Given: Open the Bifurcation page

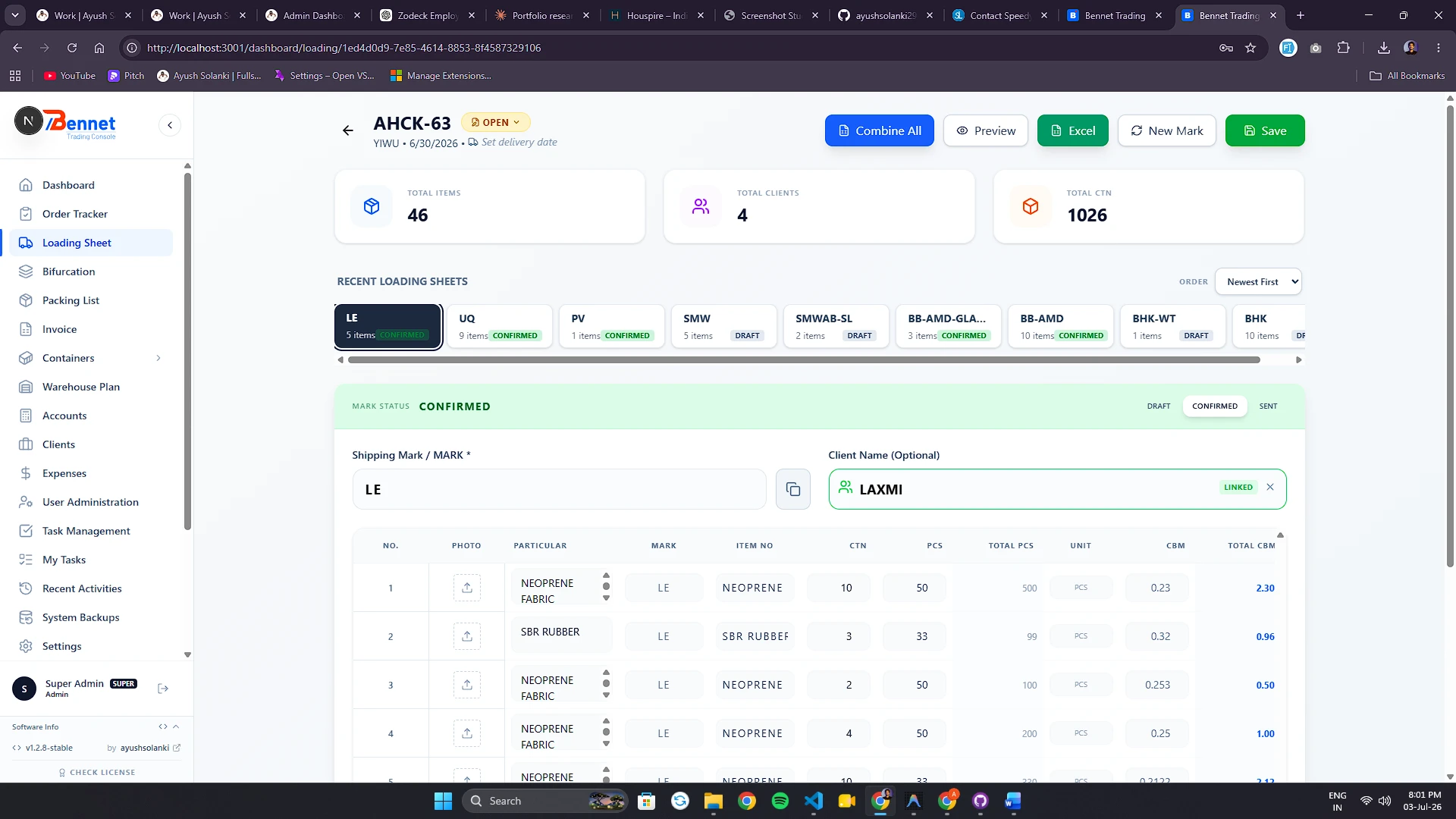Looking at the screenshot, I should click(x=91, y=271).
